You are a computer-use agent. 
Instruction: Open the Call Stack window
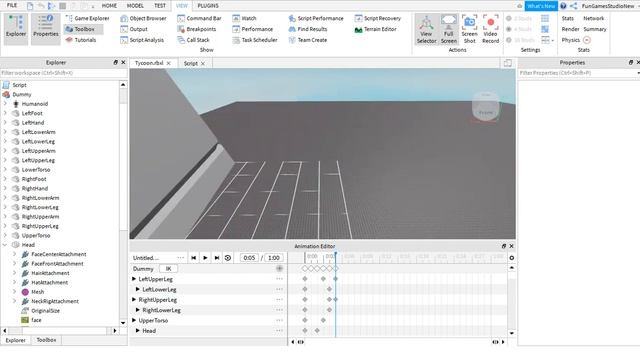click(193, 40)
